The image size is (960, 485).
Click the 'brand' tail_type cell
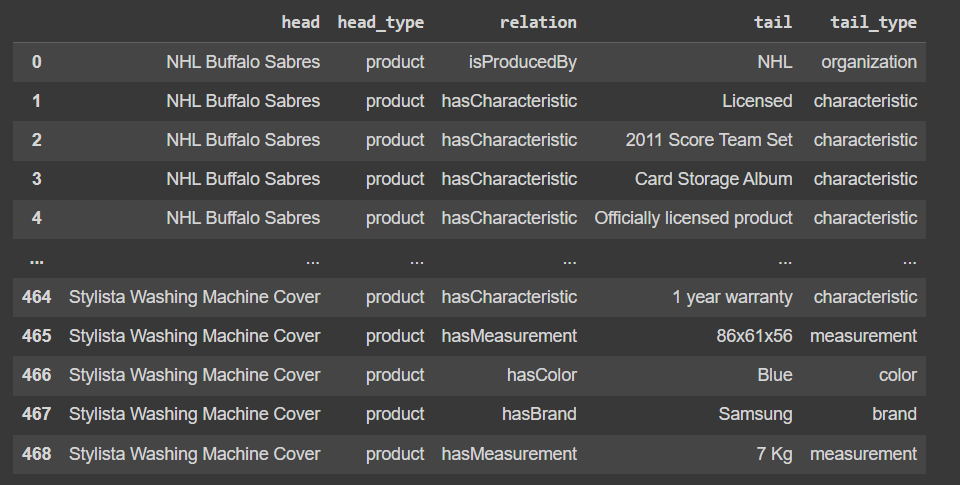tap(894, 414)
